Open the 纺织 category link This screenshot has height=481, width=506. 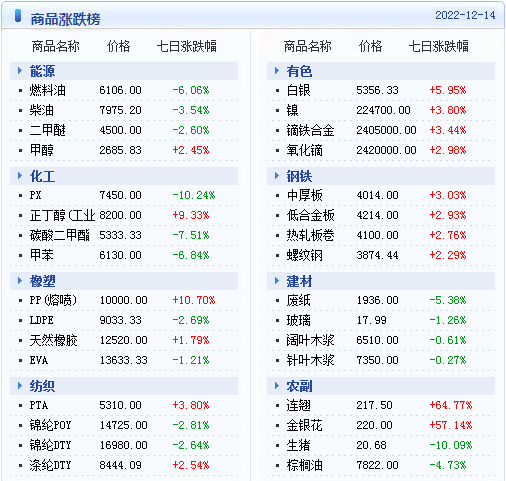pos(42,386)
